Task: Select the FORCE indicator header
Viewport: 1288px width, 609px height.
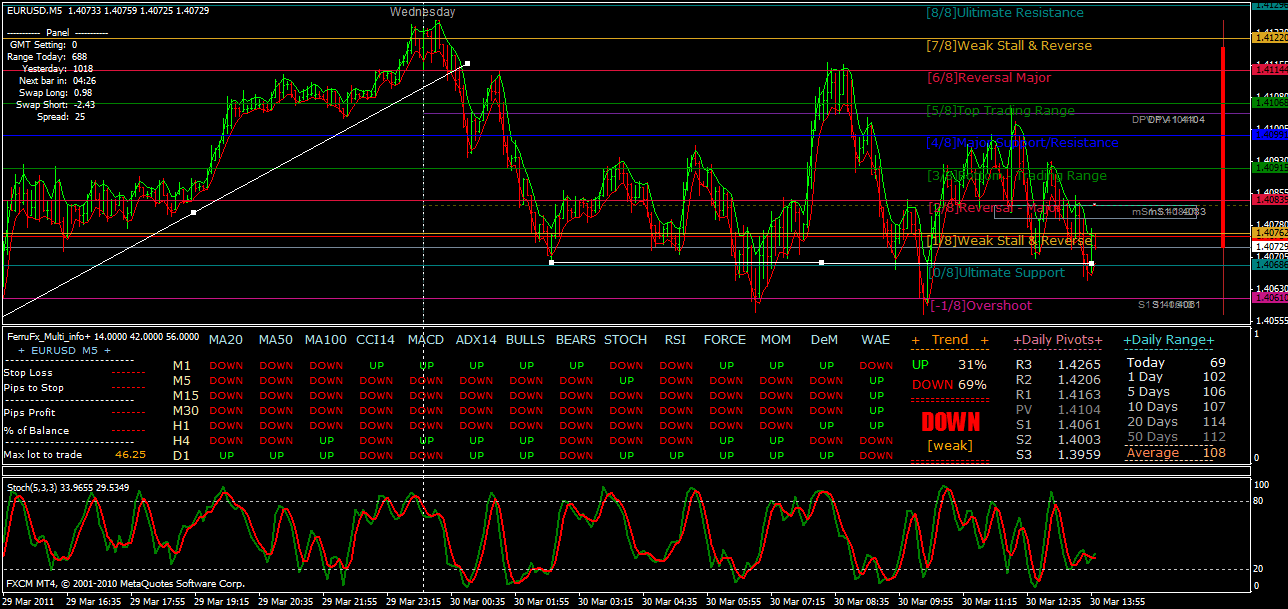Action: point(725,340)
